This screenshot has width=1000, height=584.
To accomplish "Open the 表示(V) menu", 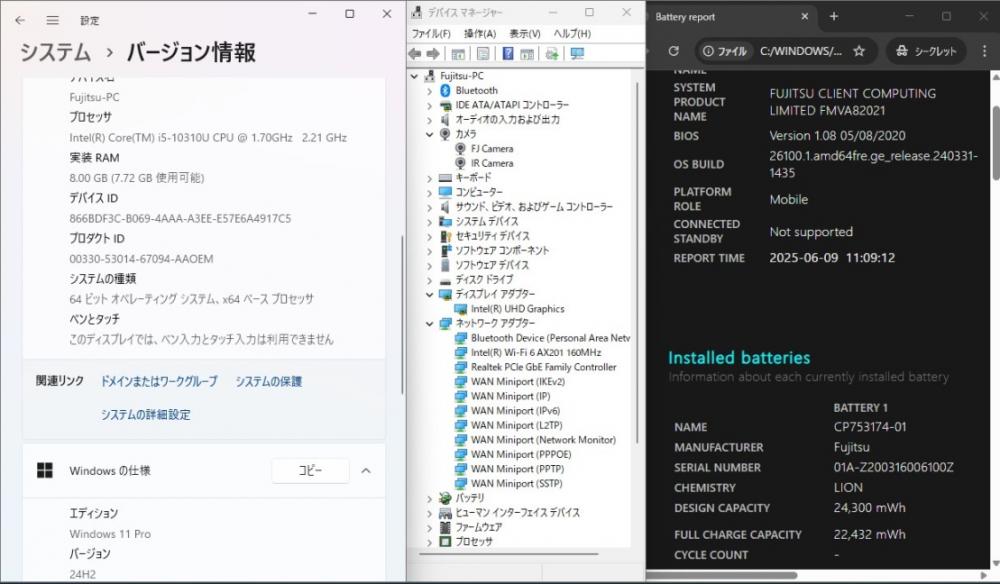I will (x=525, y=34).
